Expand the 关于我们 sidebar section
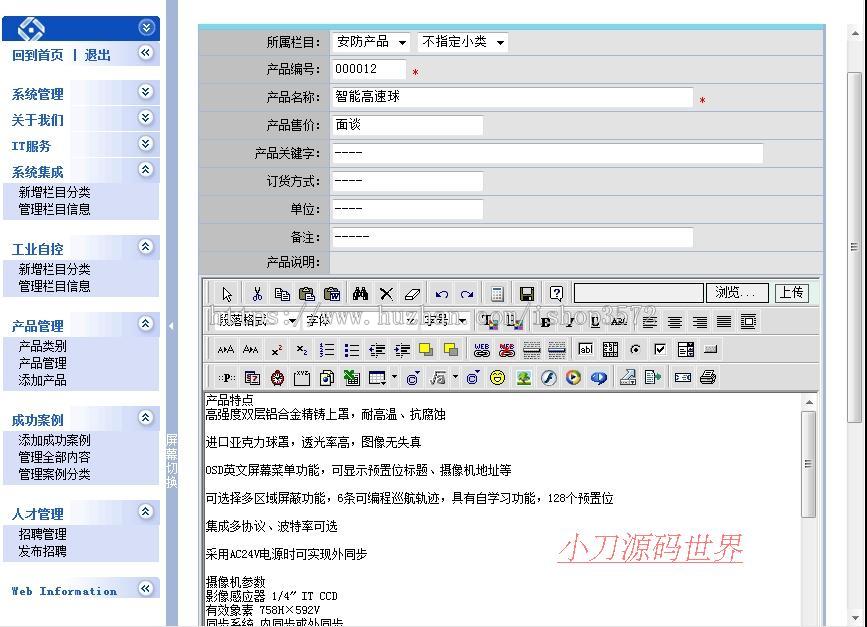The image size is (867, 627). click(145, 118)
